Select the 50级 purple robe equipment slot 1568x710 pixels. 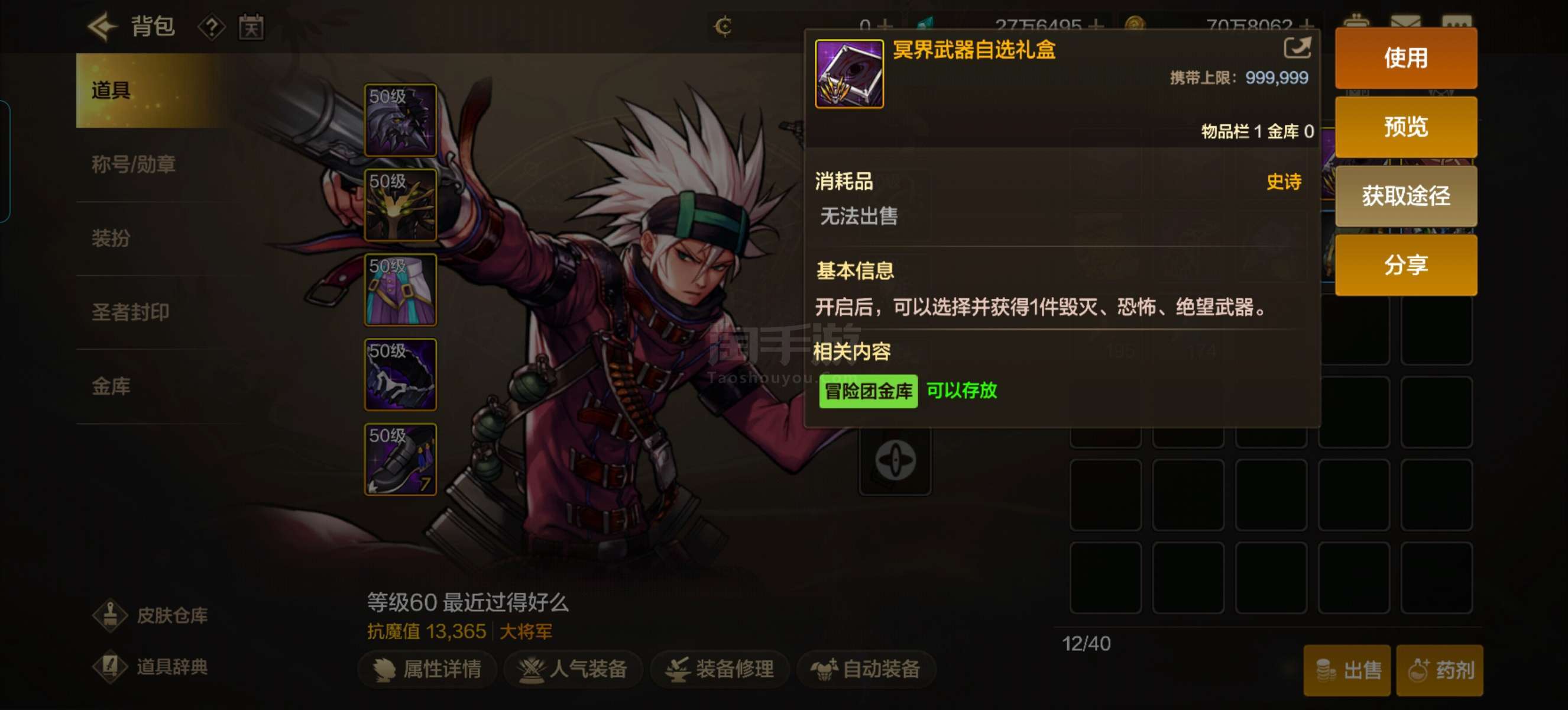[400, 290]
